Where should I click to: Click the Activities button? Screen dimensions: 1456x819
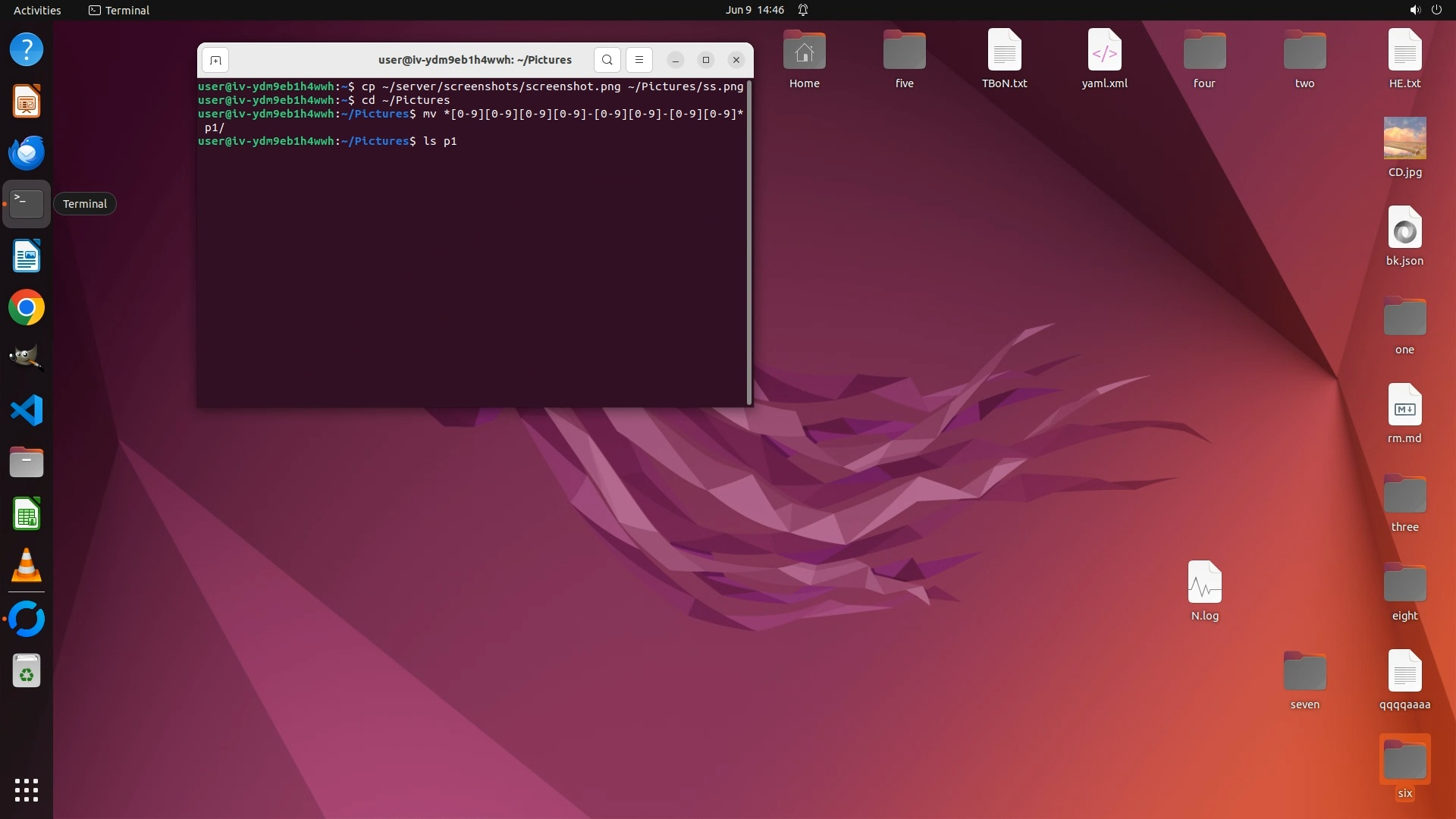(x=37, y=10)
